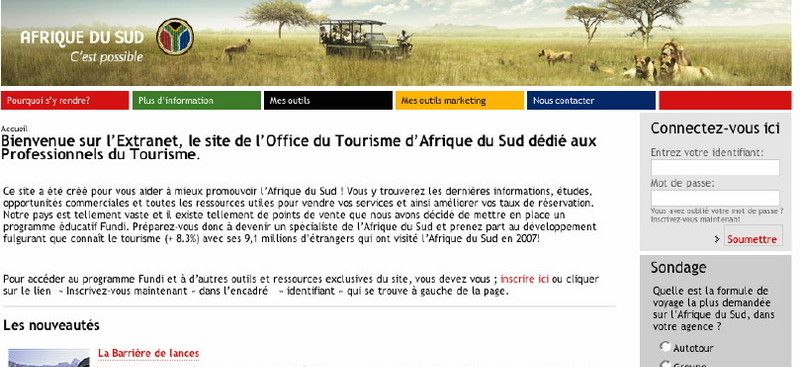Click the 'Sondage' heading
This screenshot has width=800, height=367.
click(679, 267)
